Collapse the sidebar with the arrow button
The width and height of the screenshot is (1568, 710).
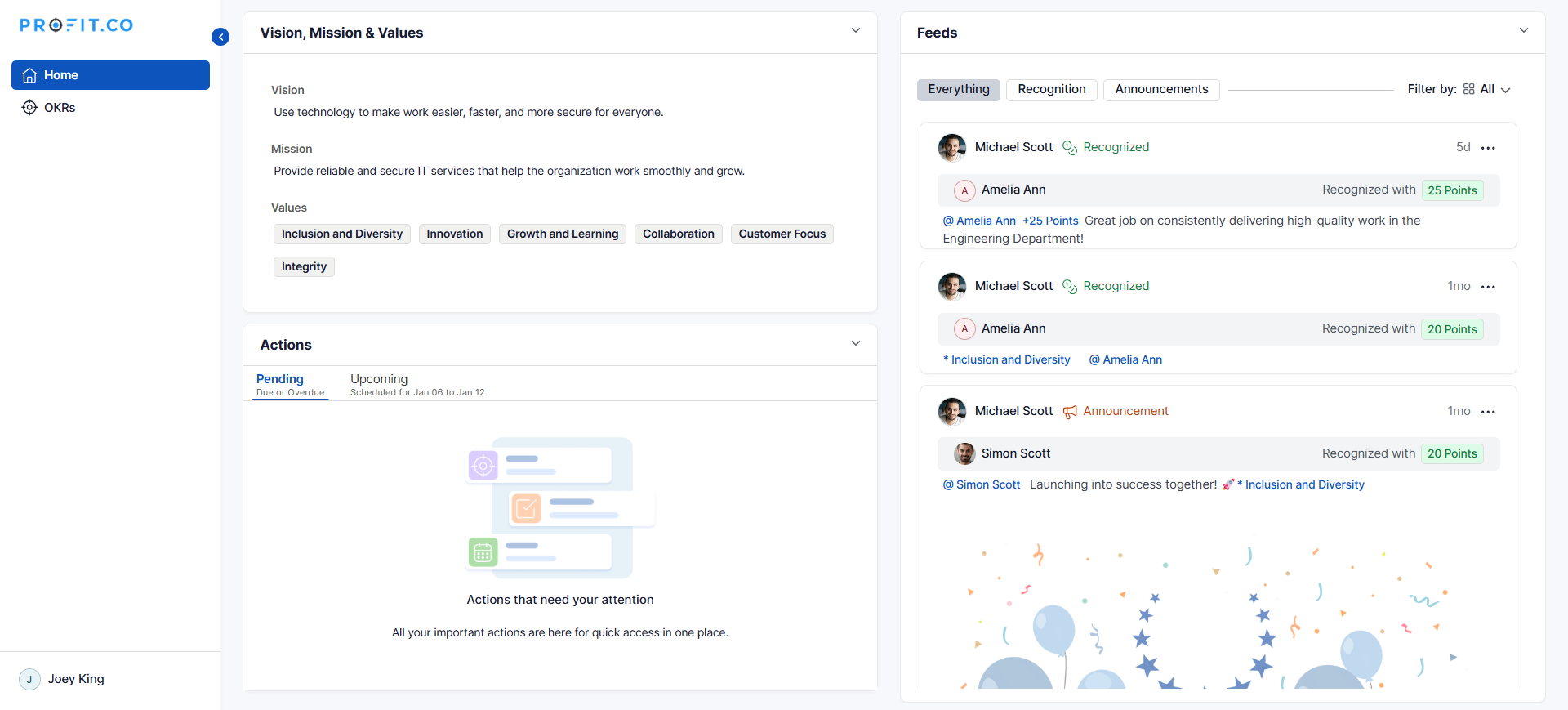point(220,37)
